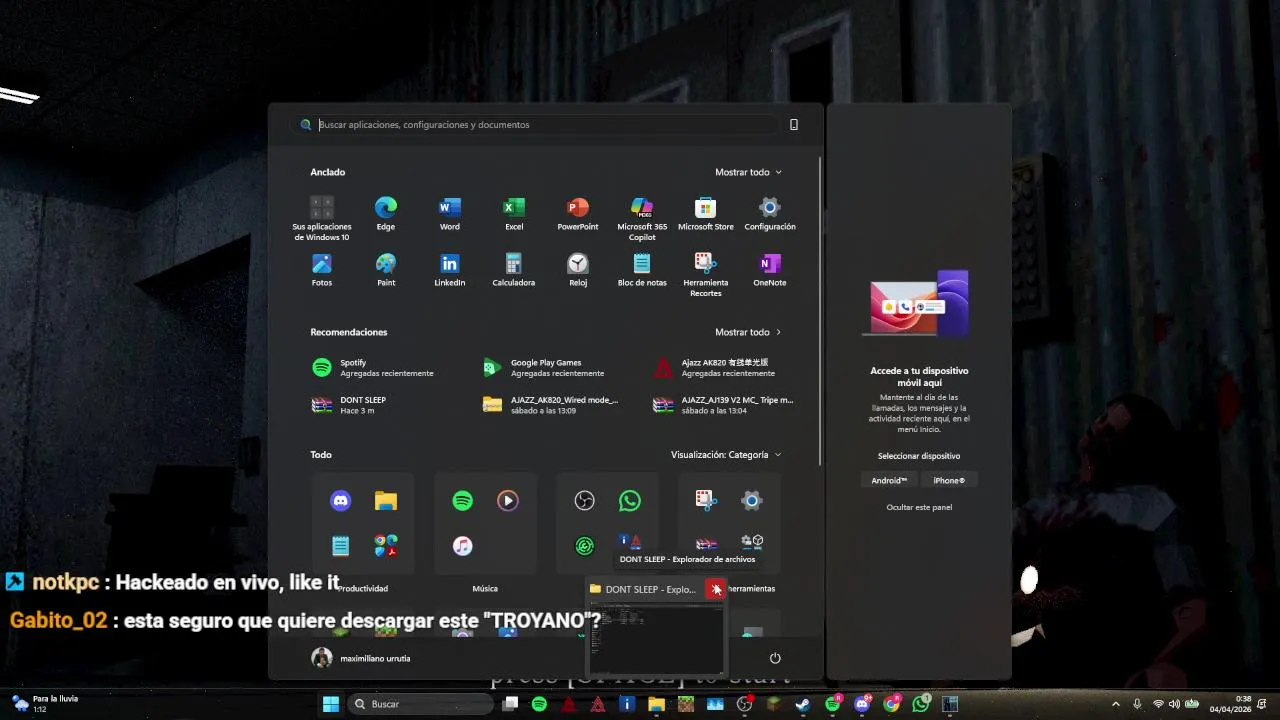Screen dimensions: 1280x720
Task: Open maximiliano urrutia account menu
Action: 362,658
